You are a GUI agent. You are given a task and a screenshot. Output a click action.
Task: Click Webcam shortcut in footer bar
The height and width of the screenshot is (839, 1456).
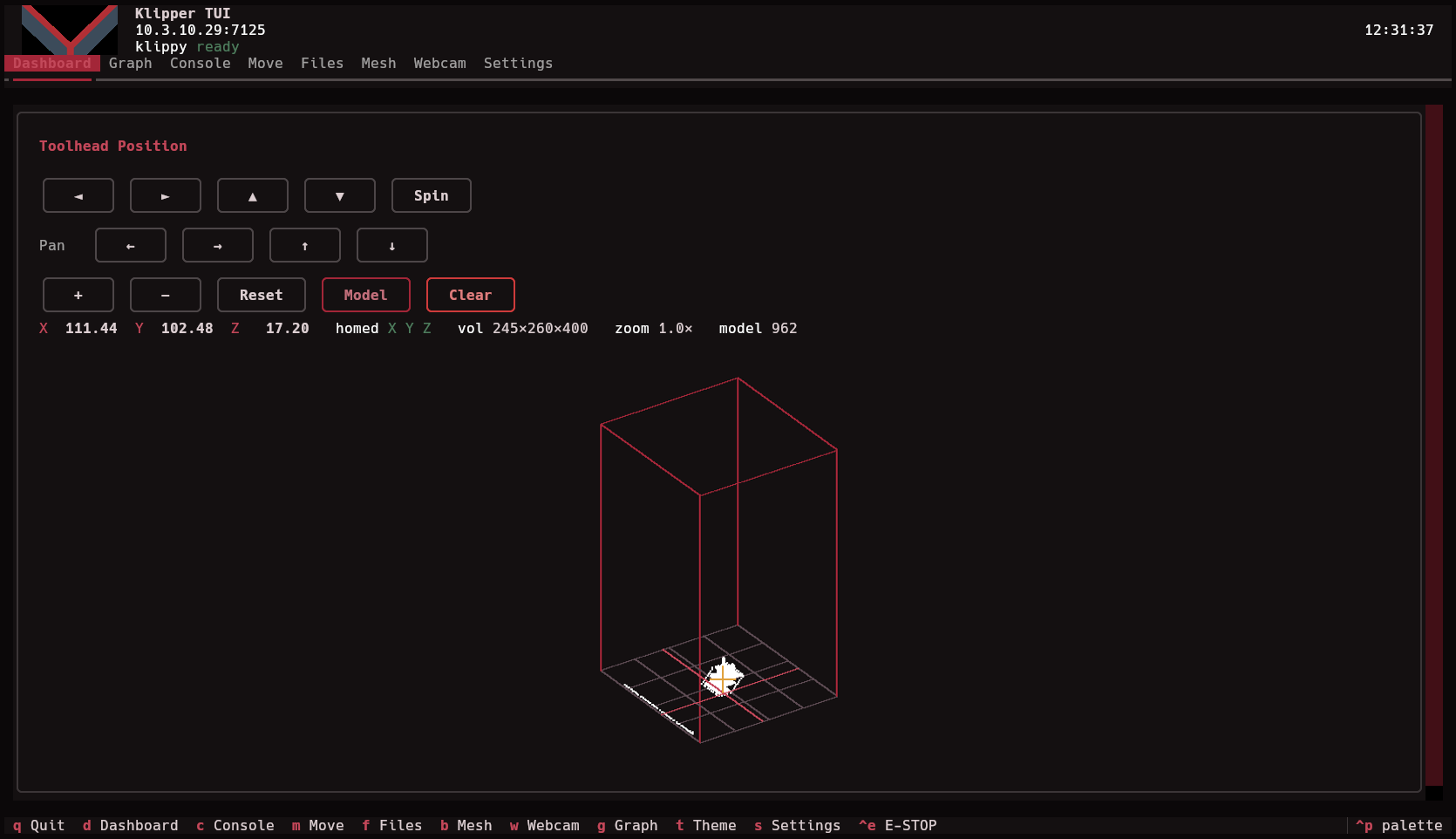click(x=545, y=825)
